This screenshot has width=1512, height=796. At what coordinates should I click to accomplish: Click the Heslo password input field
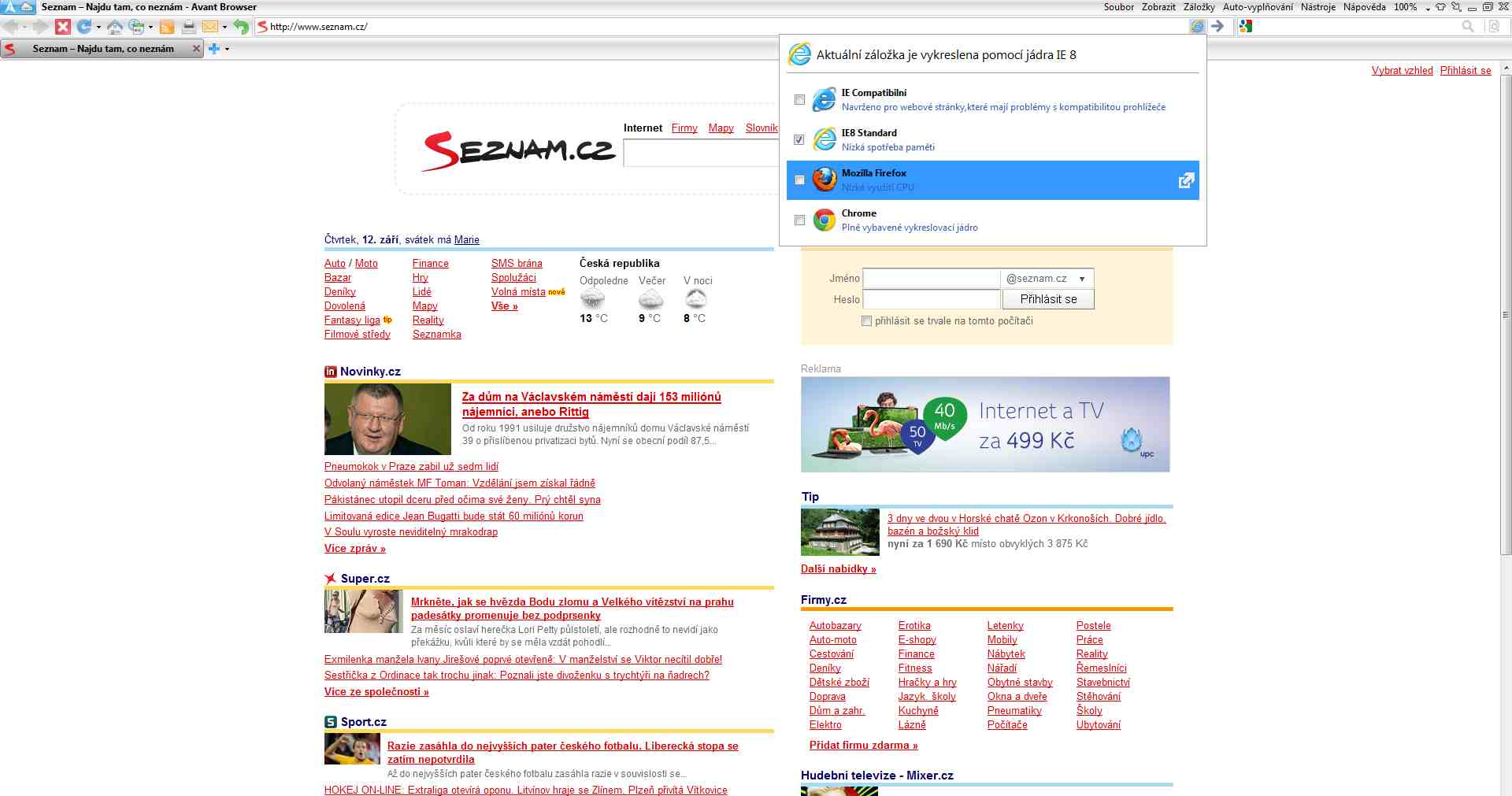932,299
